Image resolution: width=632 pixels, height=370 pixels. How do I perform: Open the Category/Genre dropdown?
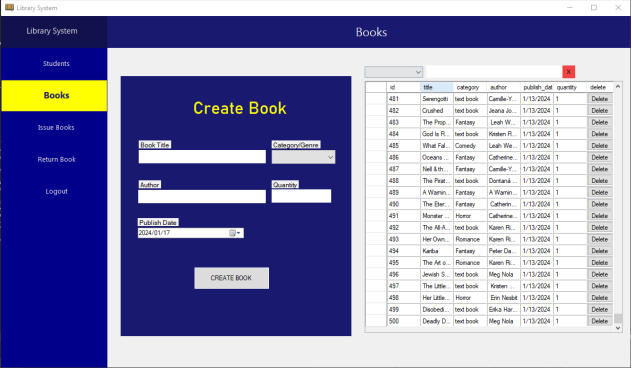[x=303, y=157]
